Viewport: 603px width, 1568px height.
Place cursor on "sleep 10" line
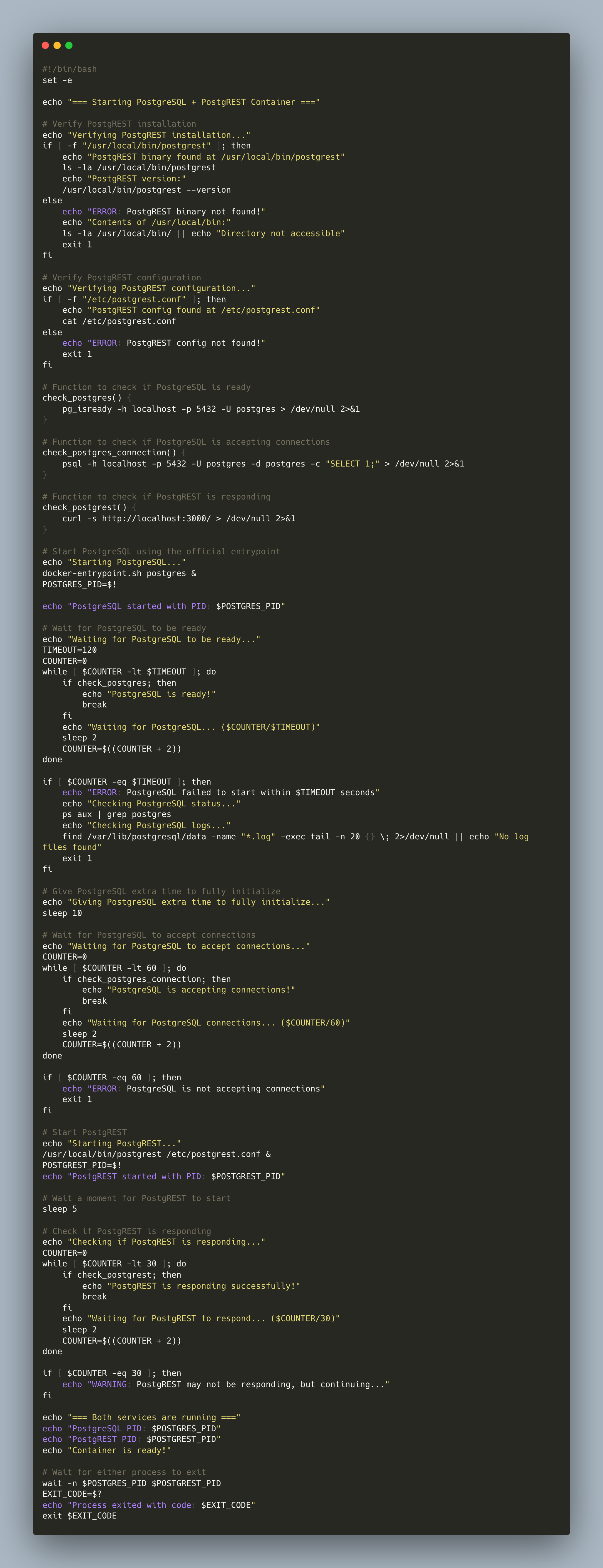point(62,913)
